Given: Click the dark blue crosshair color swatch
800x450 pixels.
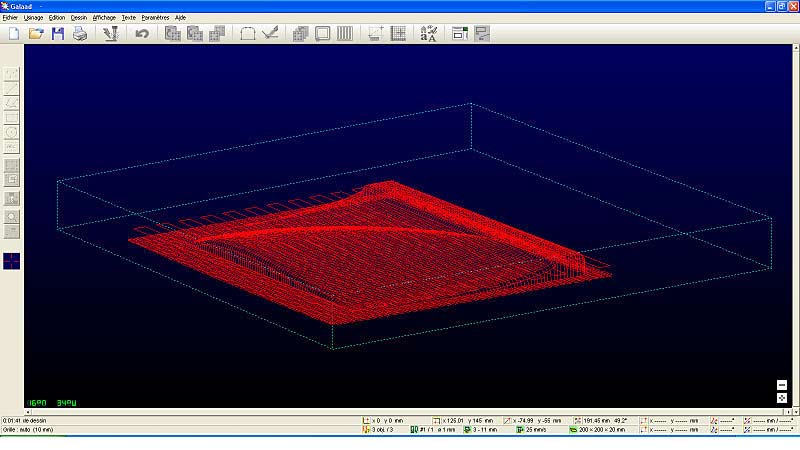Looking at the screenshot, I should click(x=12, y=261).
